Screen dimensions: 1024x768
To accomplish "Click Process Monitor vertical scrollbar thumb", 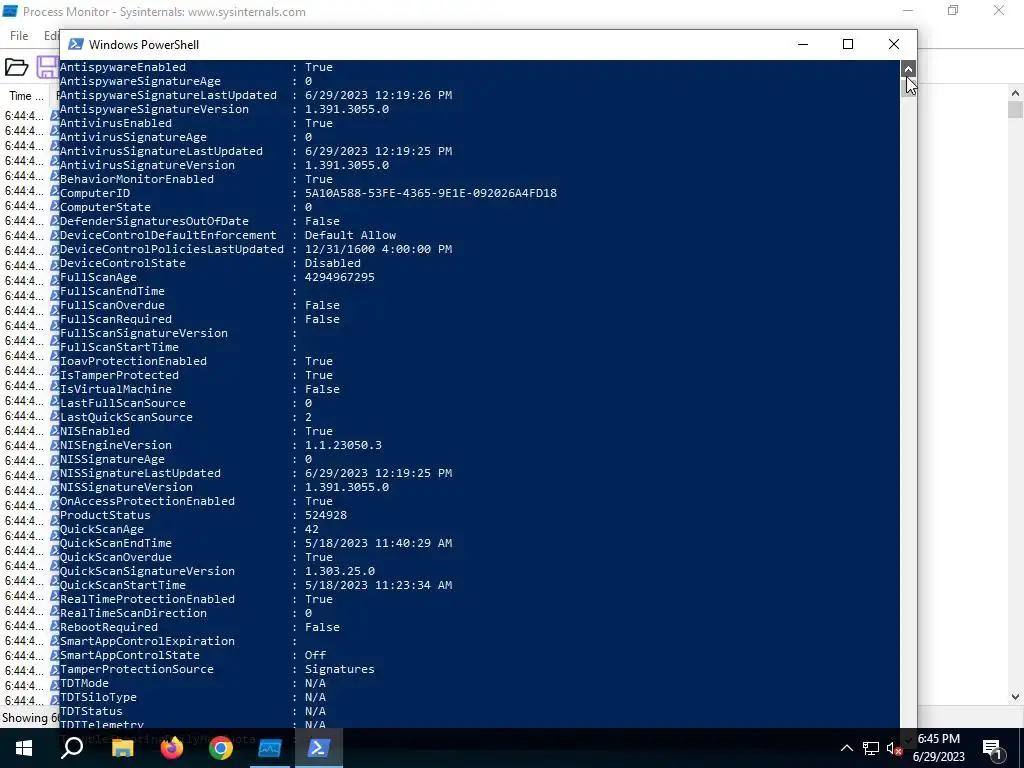I will [x=1015, y=110].
